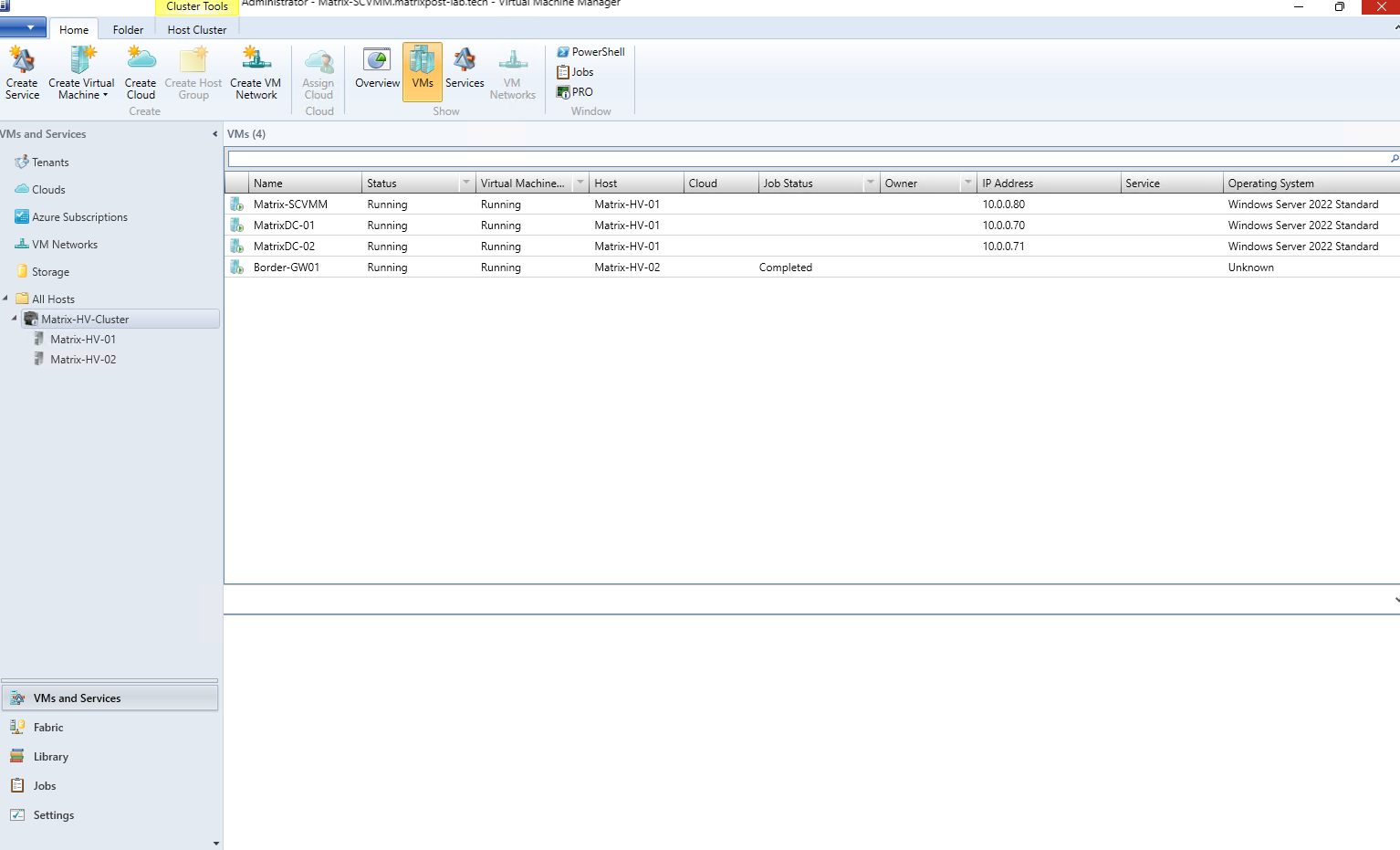Show the Services view
The width and height of the screenshot is (1400, 850).
(x=465, y=69)
